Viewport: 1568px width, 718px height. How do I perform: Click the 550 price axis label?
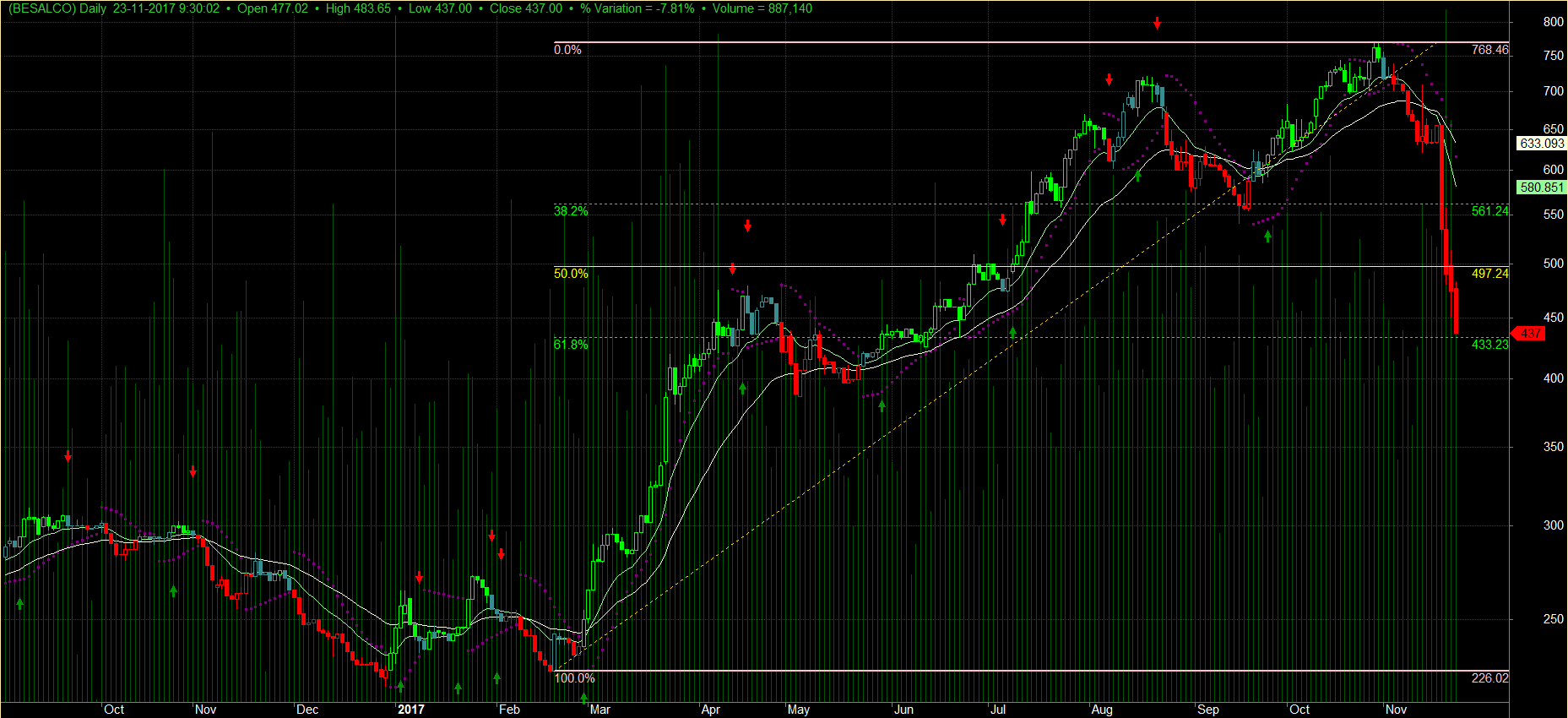tap(1553, 215)
